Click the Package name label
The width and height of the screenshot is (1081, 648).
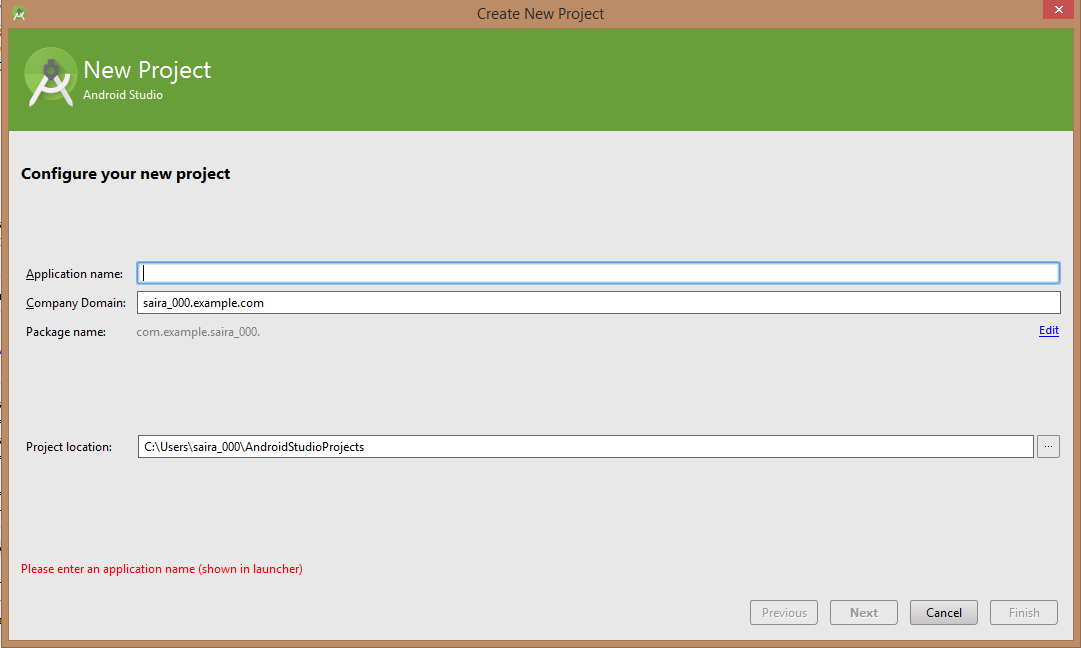point(66,331)
